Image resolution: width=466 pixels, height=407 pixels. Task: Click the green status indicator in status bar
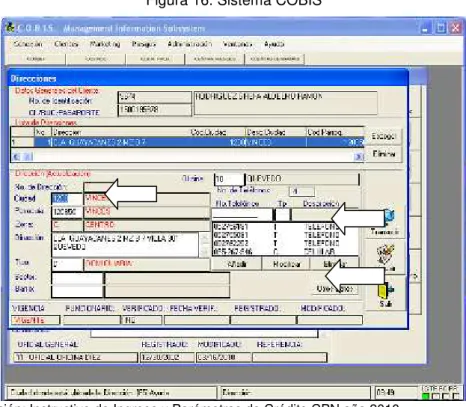[x=426, y=396]
